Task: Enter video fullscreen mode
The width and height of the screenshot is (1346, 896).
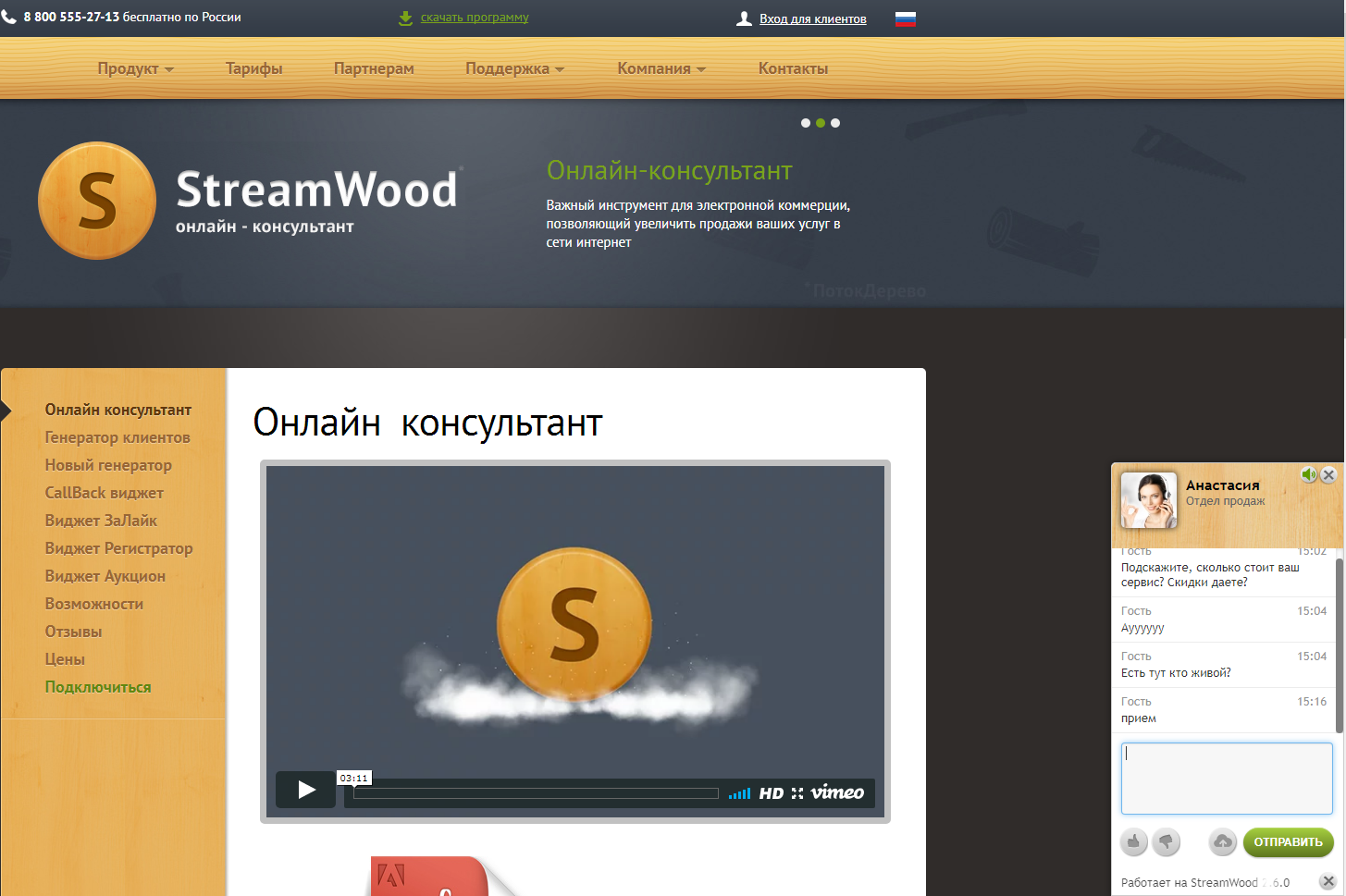Action: click(797, 793)
